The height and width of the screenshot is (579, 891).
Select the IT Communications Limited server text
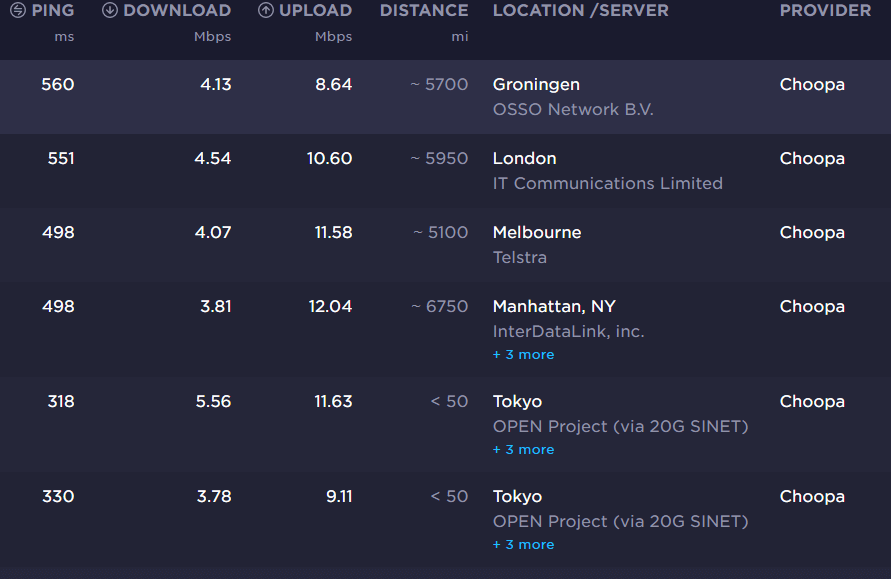tap(607, 183)
